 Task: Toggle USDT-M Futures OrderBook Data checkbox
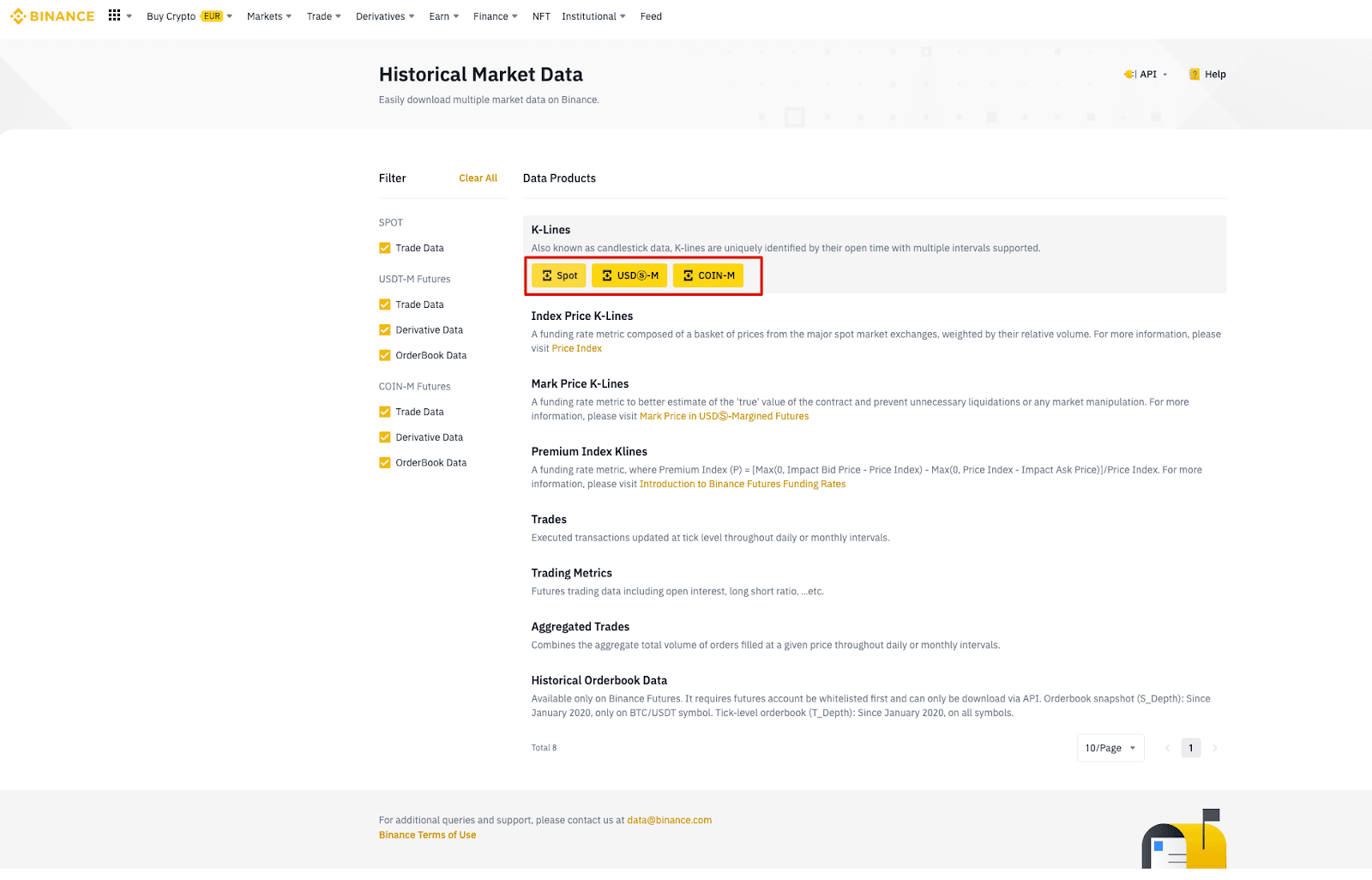(x=385, y=355)
